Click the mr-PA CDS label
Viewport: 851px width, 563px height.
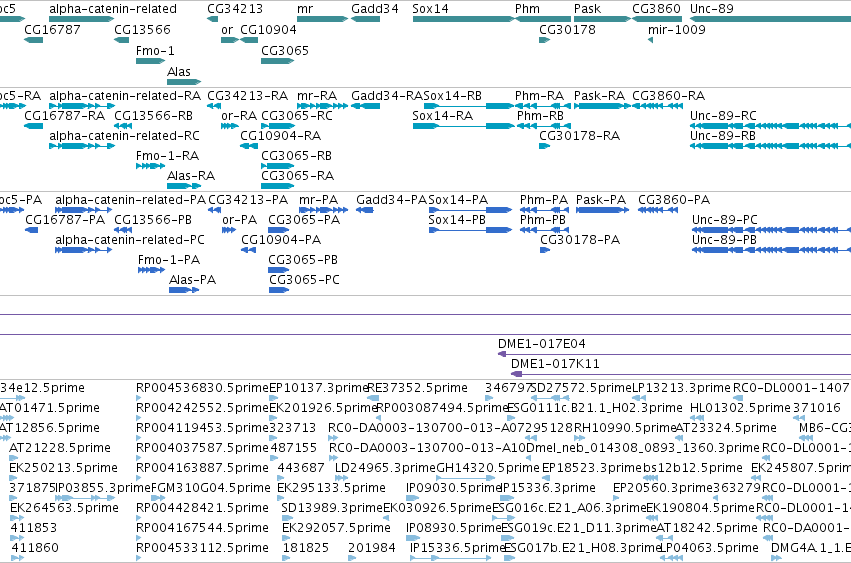319,200
